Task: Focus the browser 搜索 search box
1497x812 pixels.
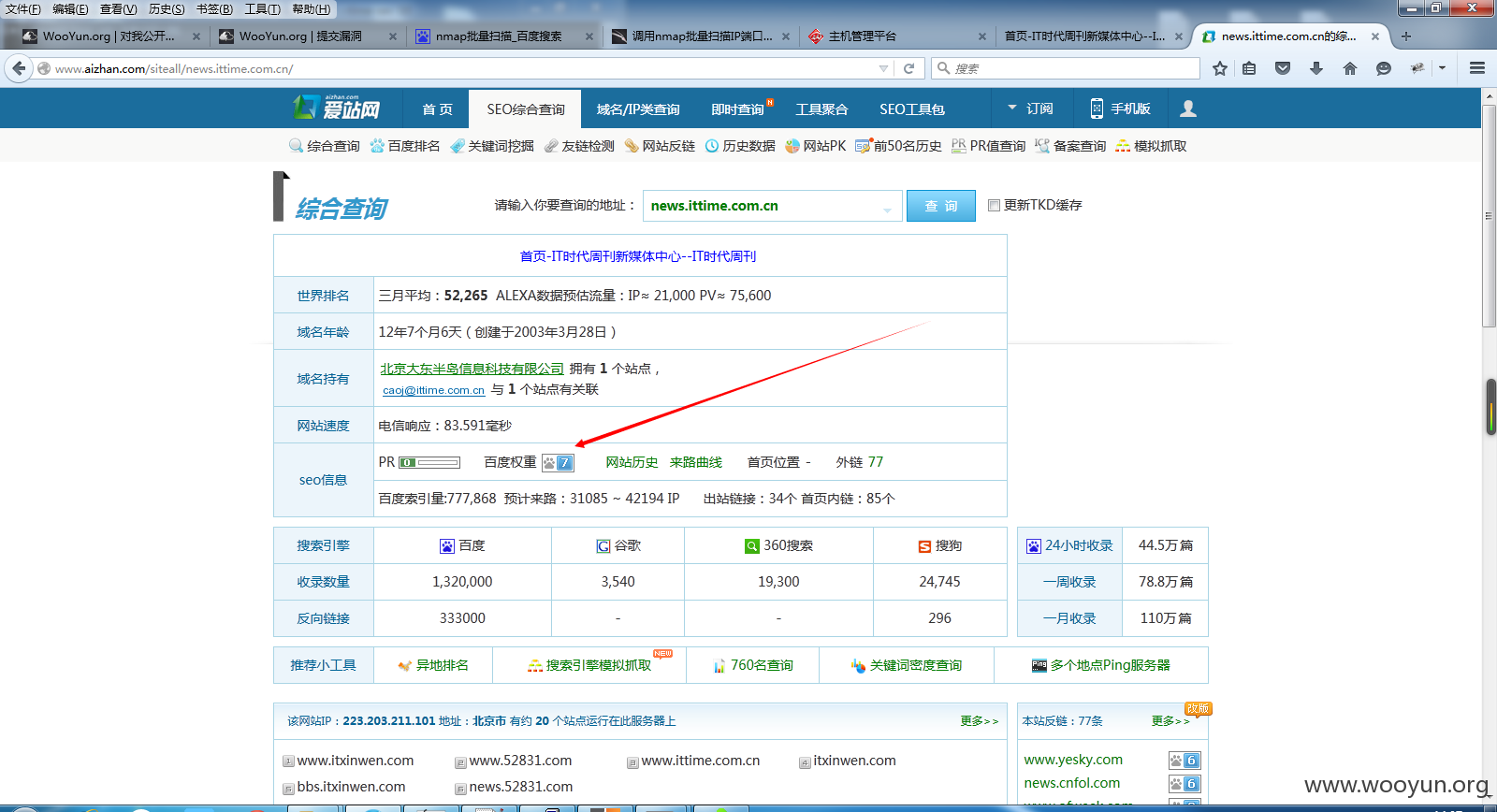Action: [x=1066, y=68]
